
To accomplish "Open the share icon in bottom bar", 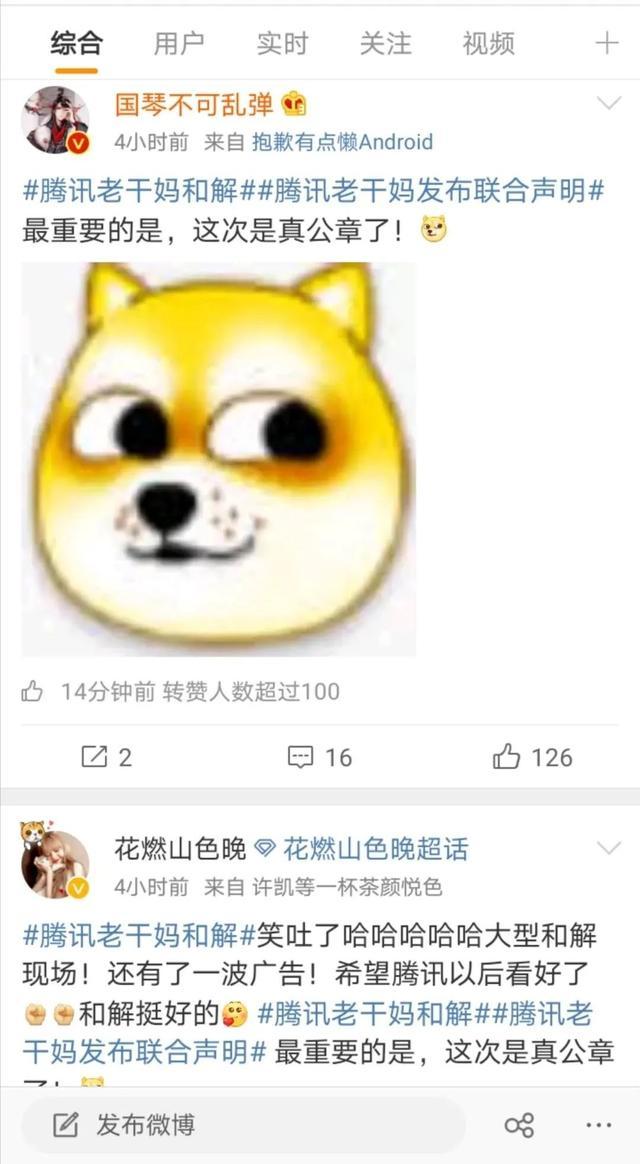I will 519,1125.
